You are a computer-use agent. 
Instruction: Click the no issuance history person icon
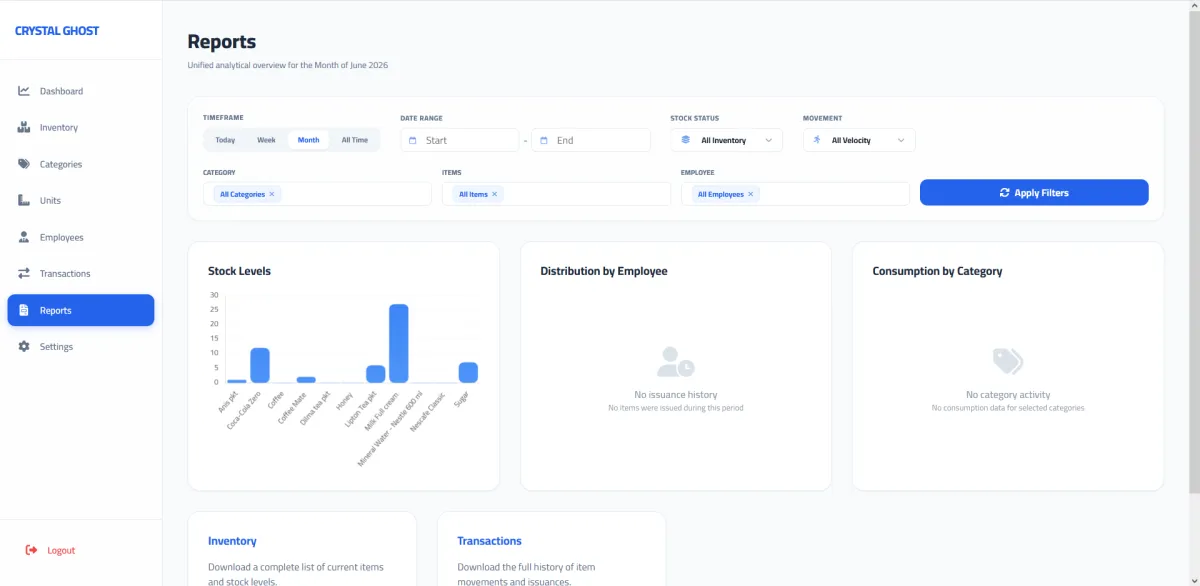[x=676, y=362]
